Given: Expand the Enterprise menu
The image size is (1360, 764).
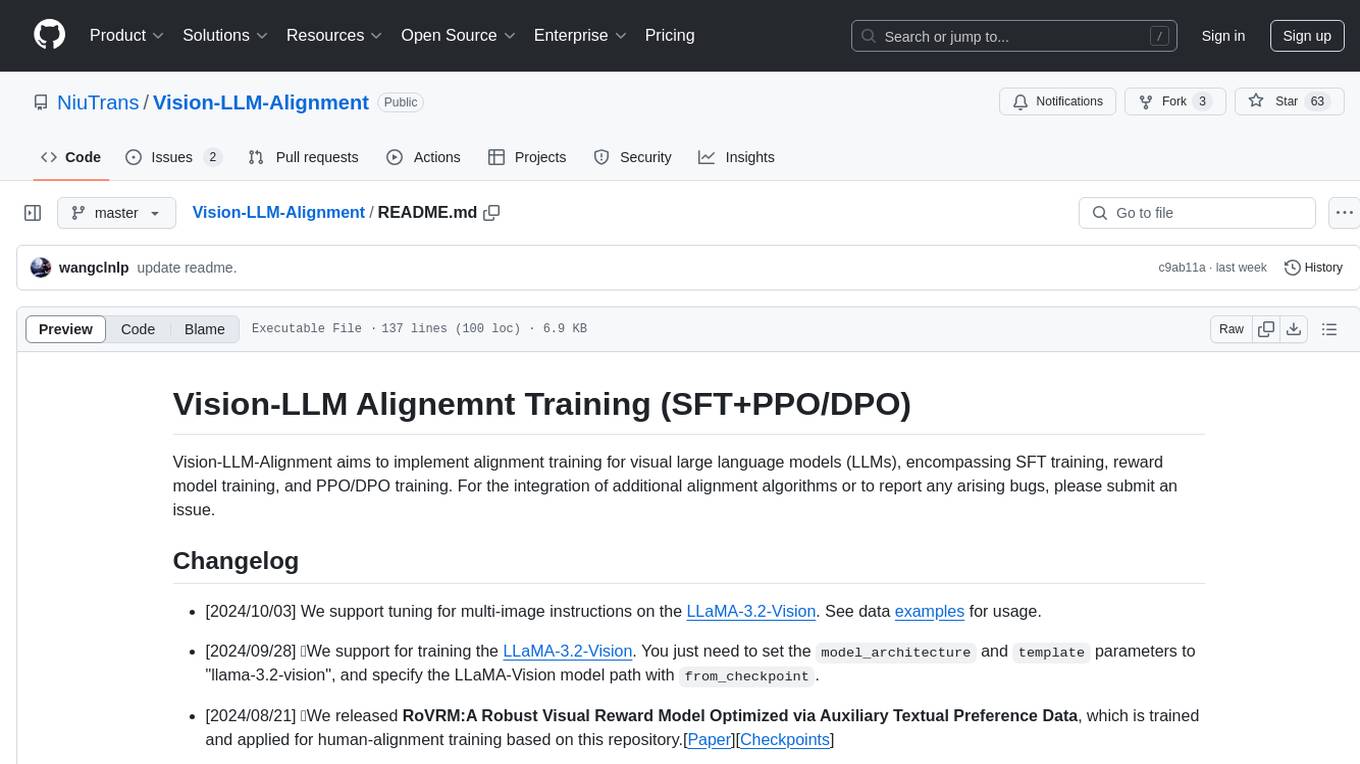Looking at the screenshot, I should pyautogui.click(x=580, y=35).
